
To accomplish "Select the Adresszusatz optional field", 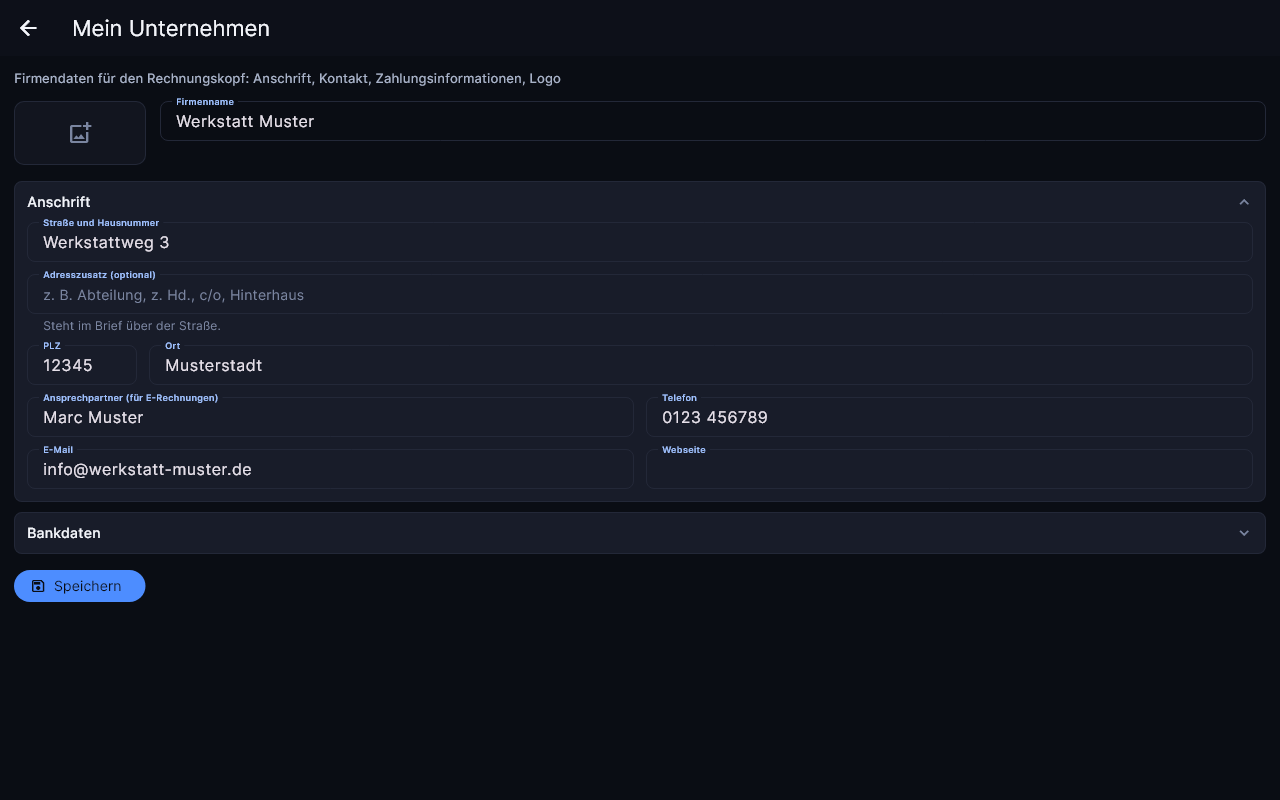I will 640,294.
